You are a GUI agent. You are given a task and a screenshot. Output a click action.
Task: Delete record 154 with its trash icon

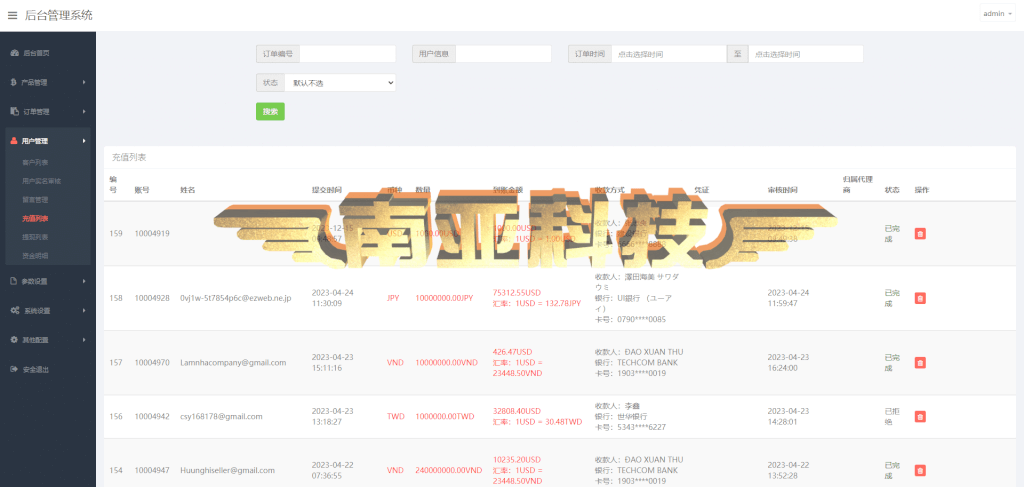click(x=920, y=470)
